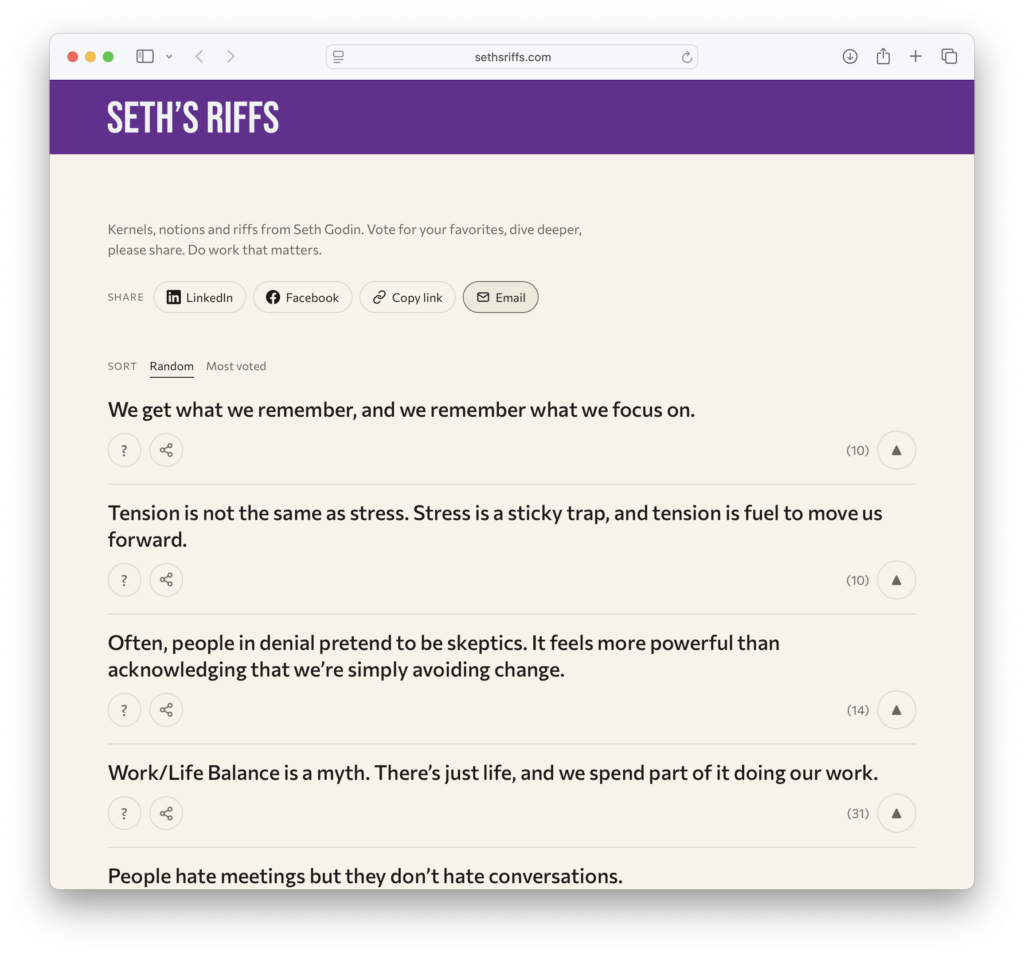Share via the Email button

pos(500,297)
